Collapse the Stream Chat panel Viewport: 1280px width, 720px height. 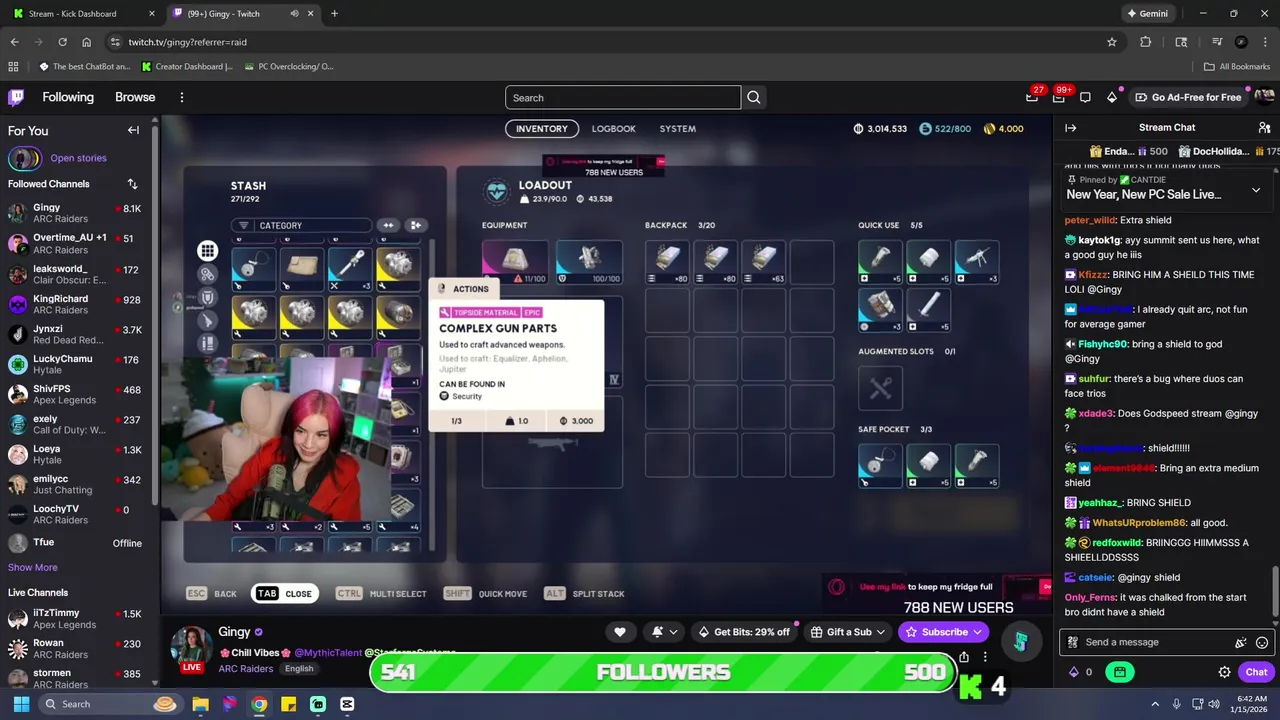(1070, 128)
